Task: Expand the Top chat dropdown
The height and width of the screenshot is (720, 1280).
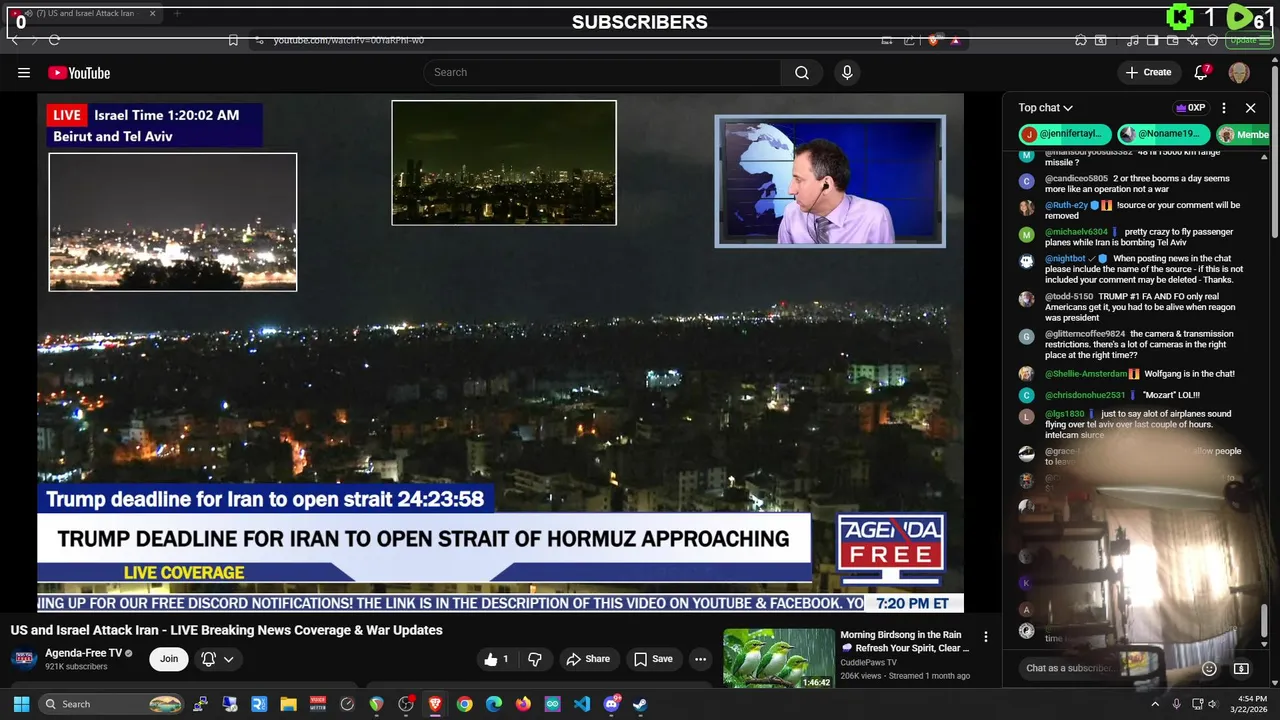Action: (1046, 107)
